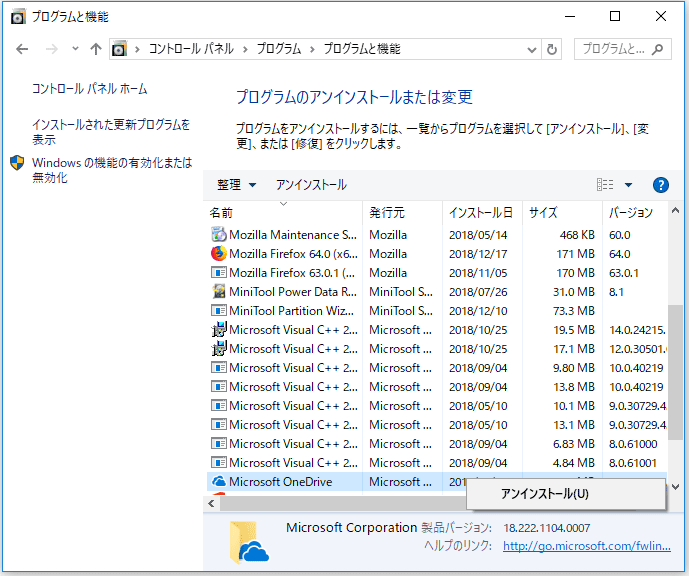
Task: Open the blue help question mark icon
Action: tap(660, 185)
